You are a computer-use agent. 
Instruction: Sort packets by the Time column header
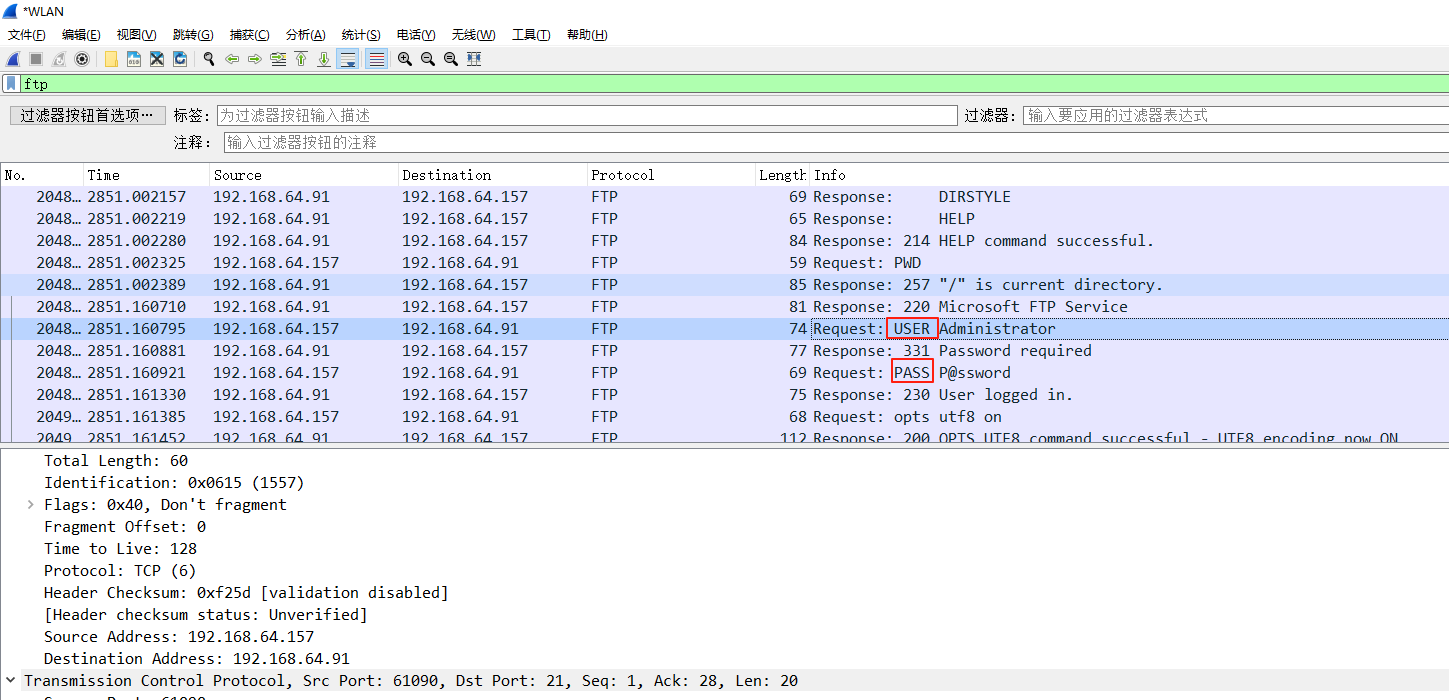[x=146, y=175]
